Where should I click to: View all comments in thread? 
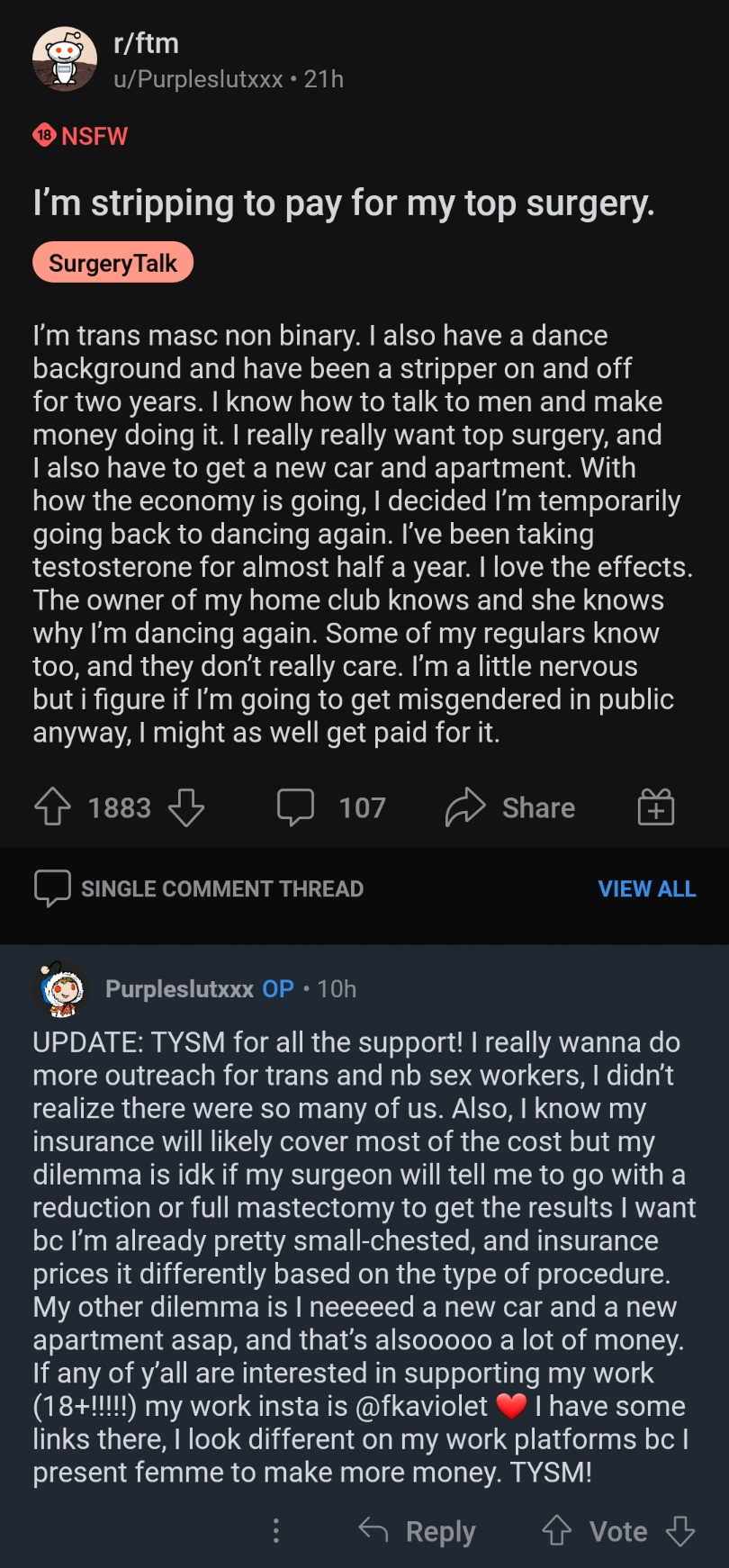pos(646,888)
